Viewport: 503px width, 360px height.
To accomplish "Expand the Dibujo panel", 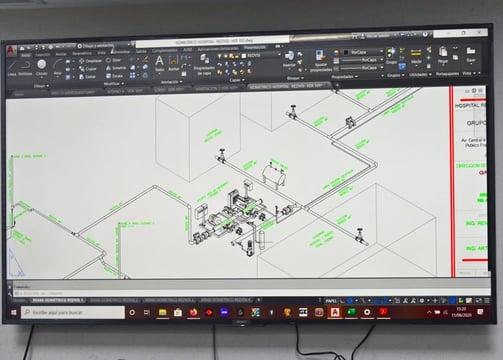I will click(x=41, y=86).
